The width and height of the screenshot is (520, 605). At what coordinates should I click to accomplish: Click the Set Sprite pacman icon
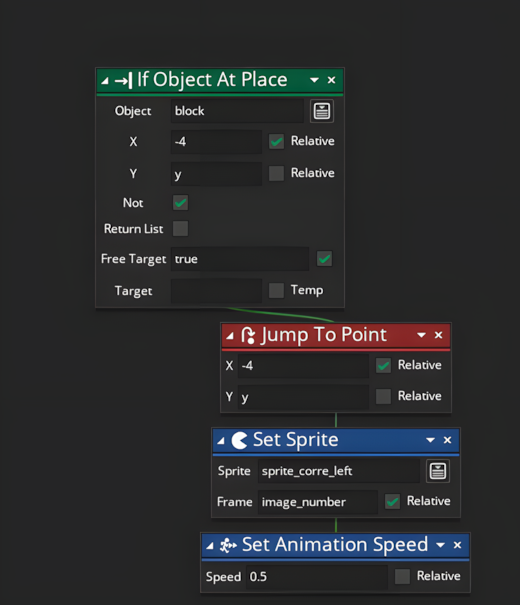click(239, 440)
